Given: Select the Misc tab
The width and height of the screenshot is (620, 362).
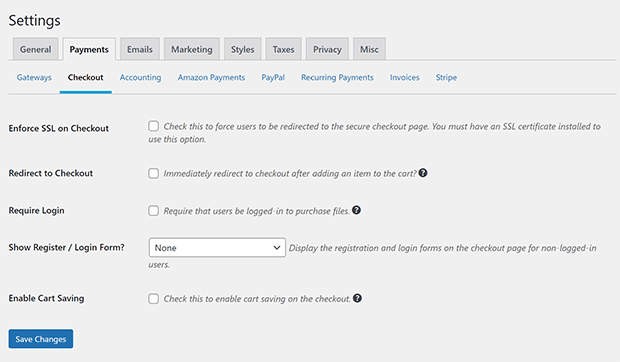Looking at the screenshot, I should (369, 49).
